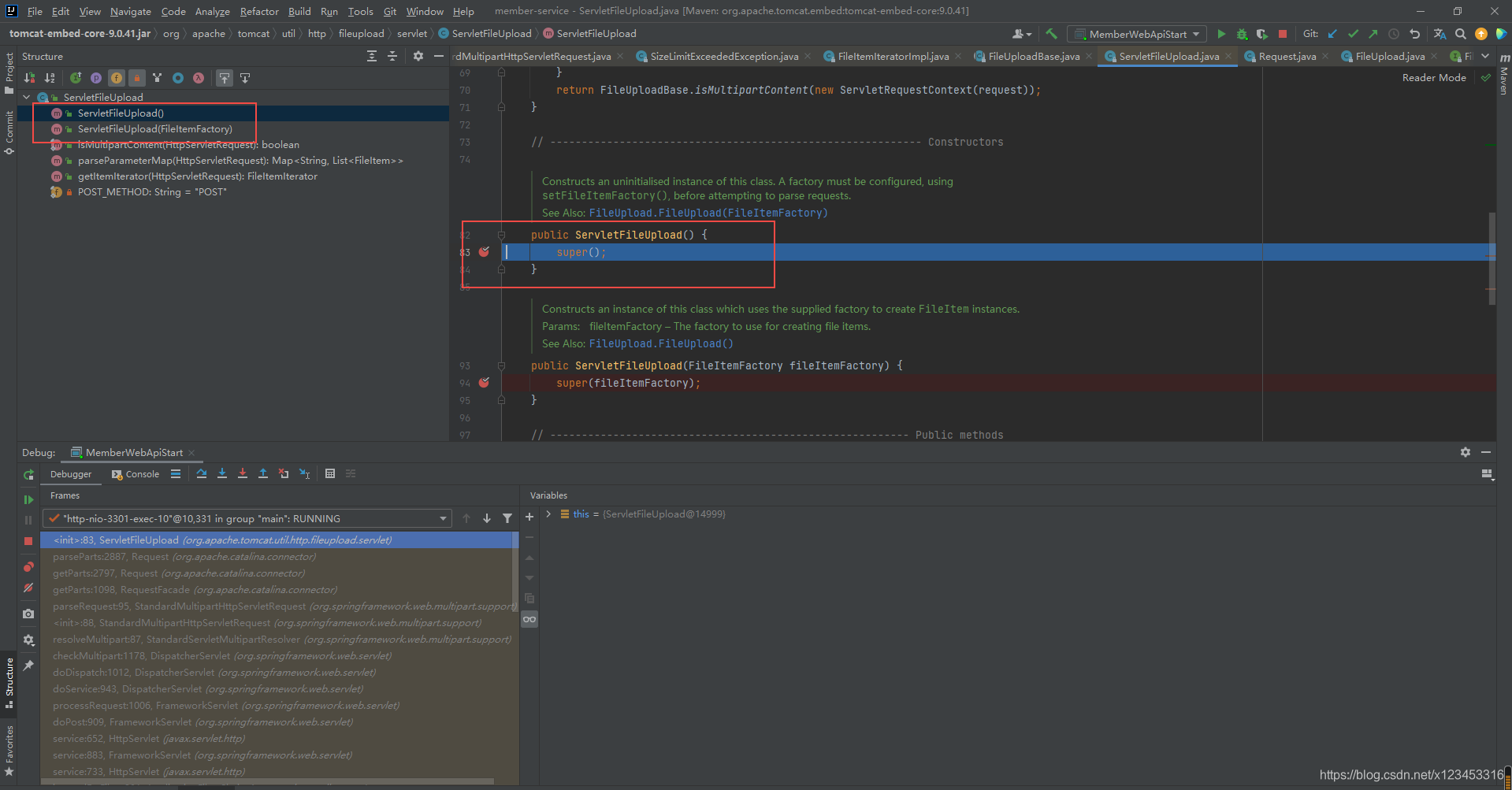Filter frames with funnel icon
The image size is (1512, 790).
coord(507,518)
